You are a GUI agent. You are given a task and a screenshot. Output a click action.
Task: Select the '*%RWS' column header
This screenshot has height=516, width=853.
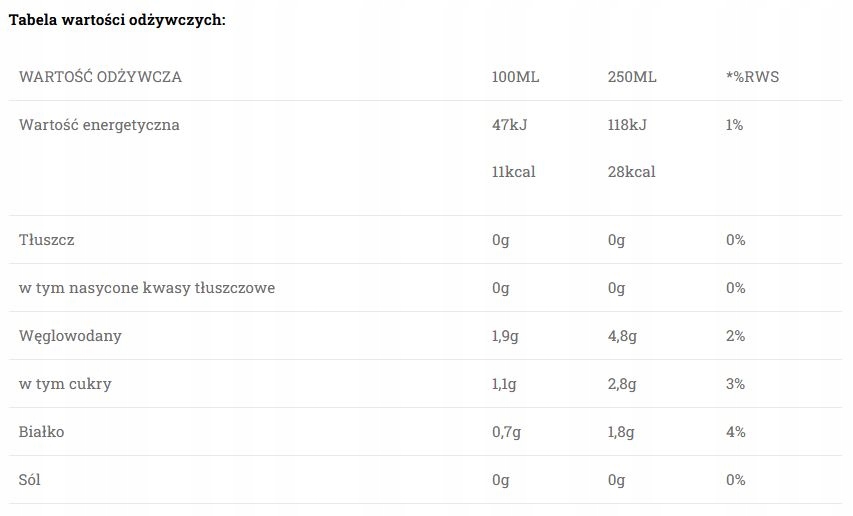pos(752,77)
